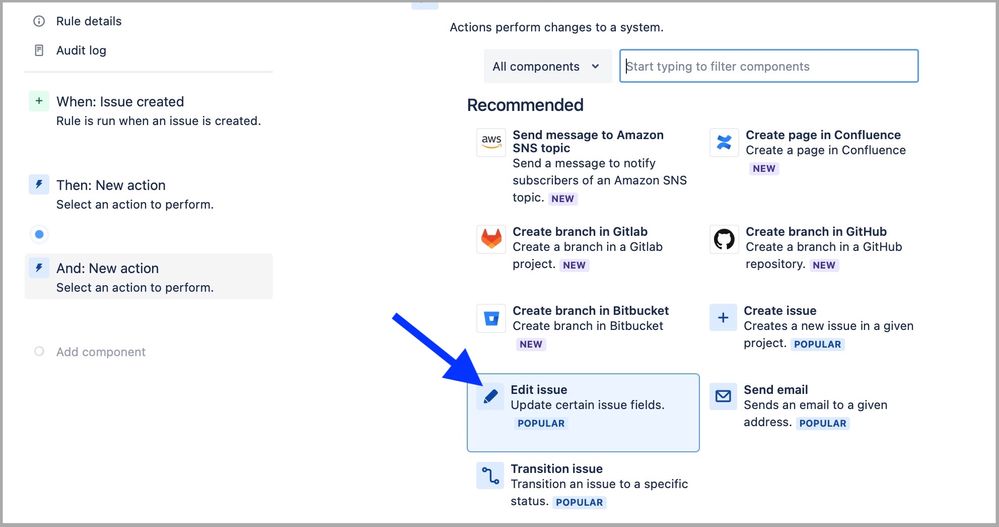Choose Create page in Confluence action
The height and width of the screenshot is (527, 999).
coord(823,136)
